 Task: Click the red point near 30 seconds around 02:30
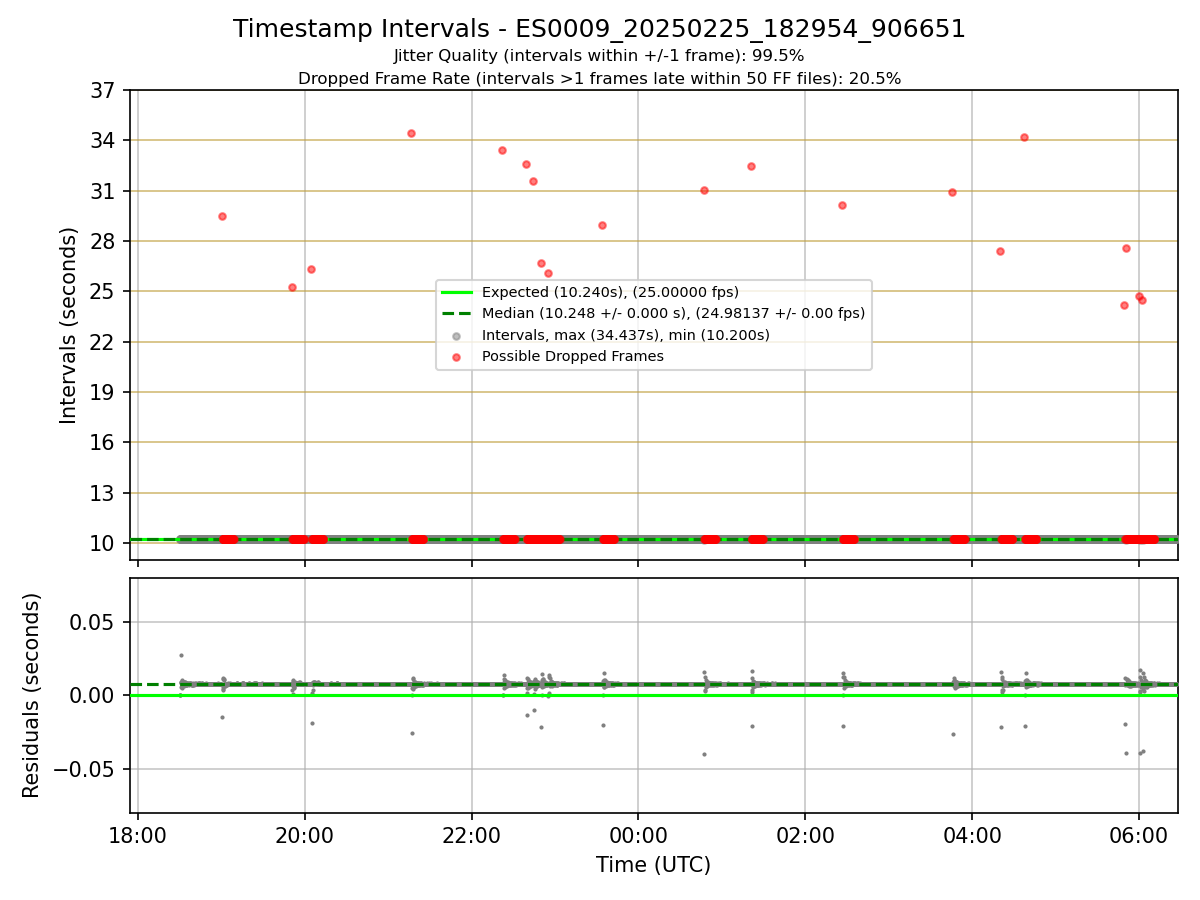pyautogui.click(x=842, y=205)
